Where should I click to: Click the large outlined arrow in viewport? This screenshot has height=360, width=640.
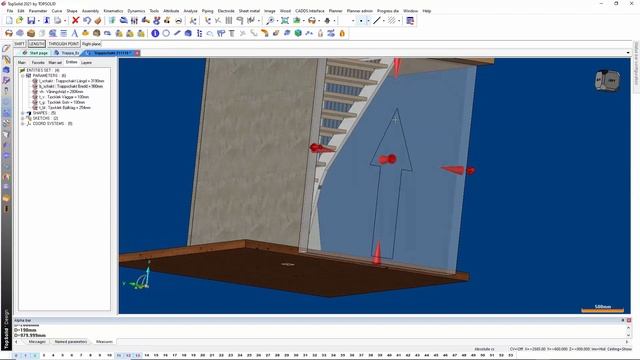(x=391, y=184)
